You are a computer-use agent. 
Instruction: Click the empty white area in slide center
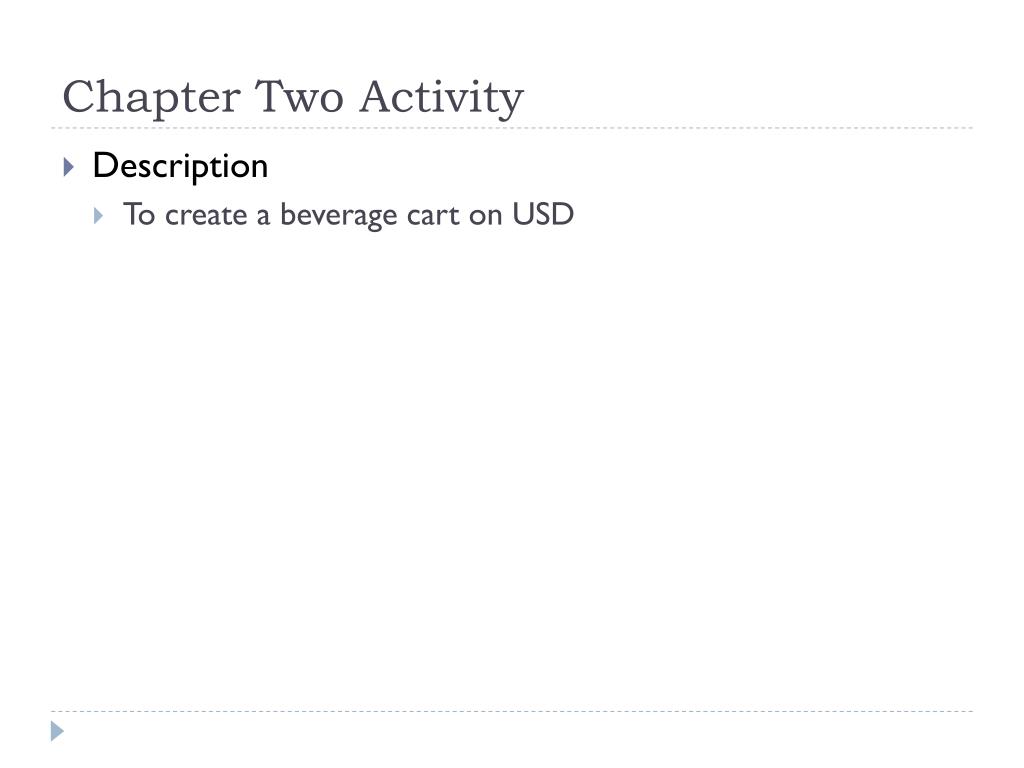[x=512, y=457]
